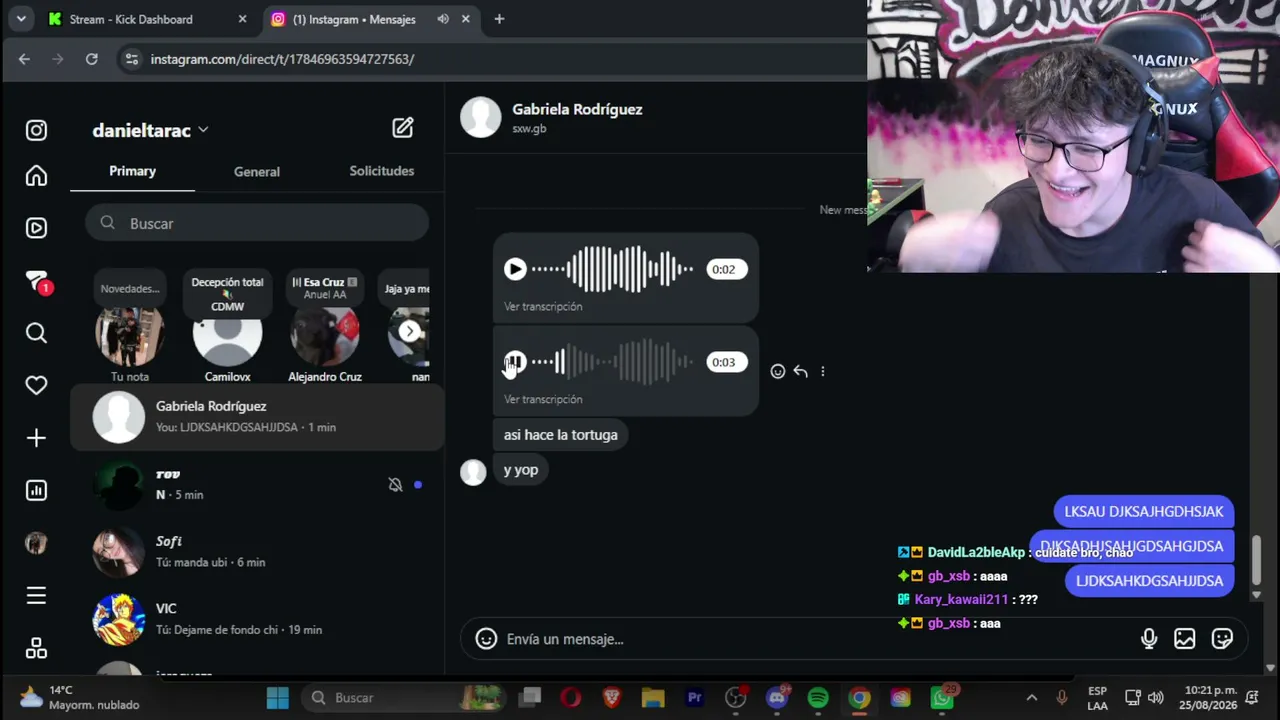Open the Meta apps grid icon
1280x720 pixels.
36,648
